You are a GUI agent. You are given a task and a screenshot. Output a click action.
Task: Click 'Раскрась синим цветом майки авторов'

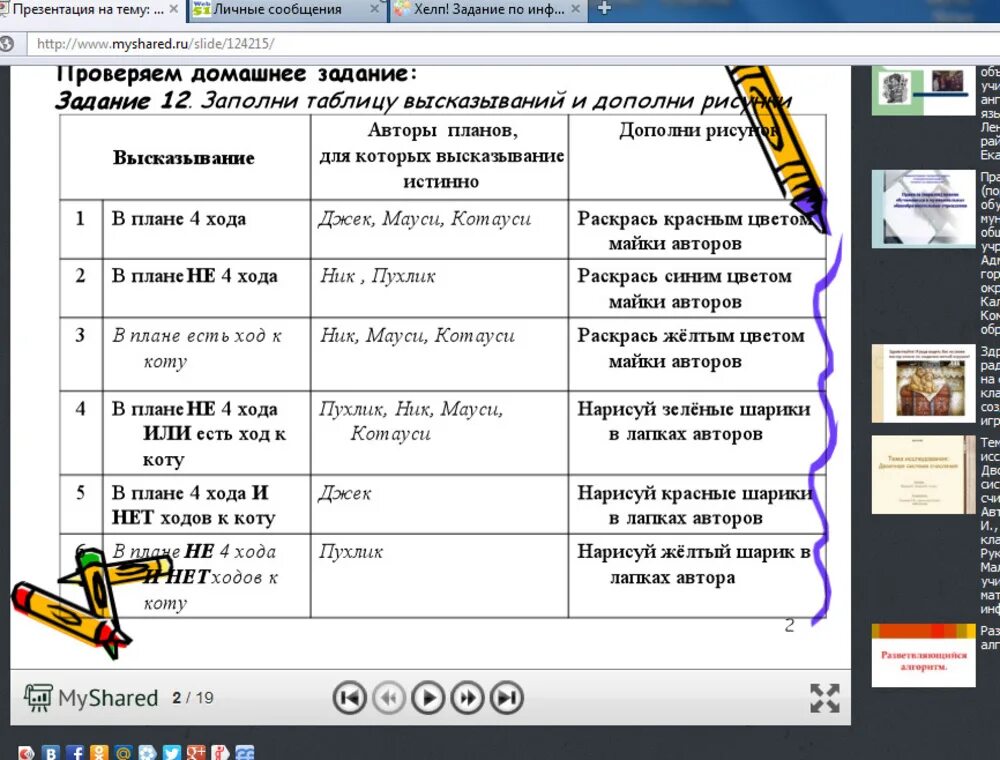click(684, 288)
